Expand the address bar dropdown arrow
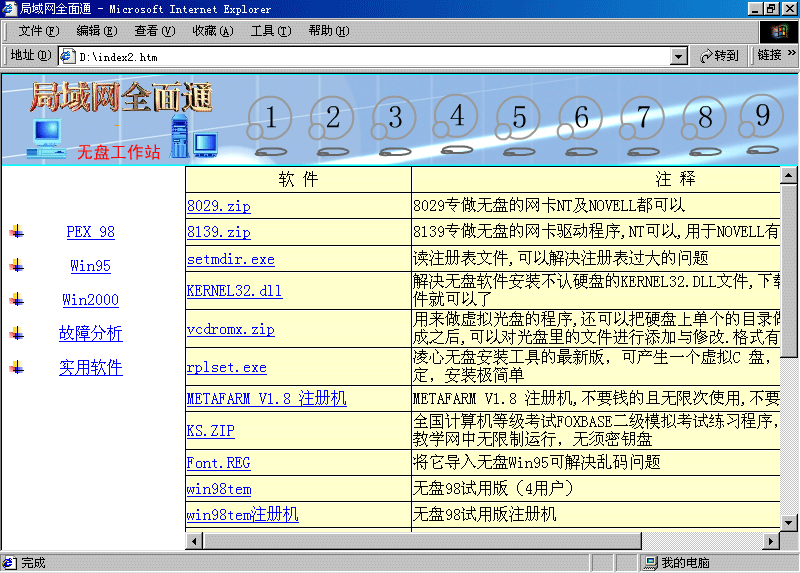This screenshot has width=800, height=573. click(x=679, y=57)
